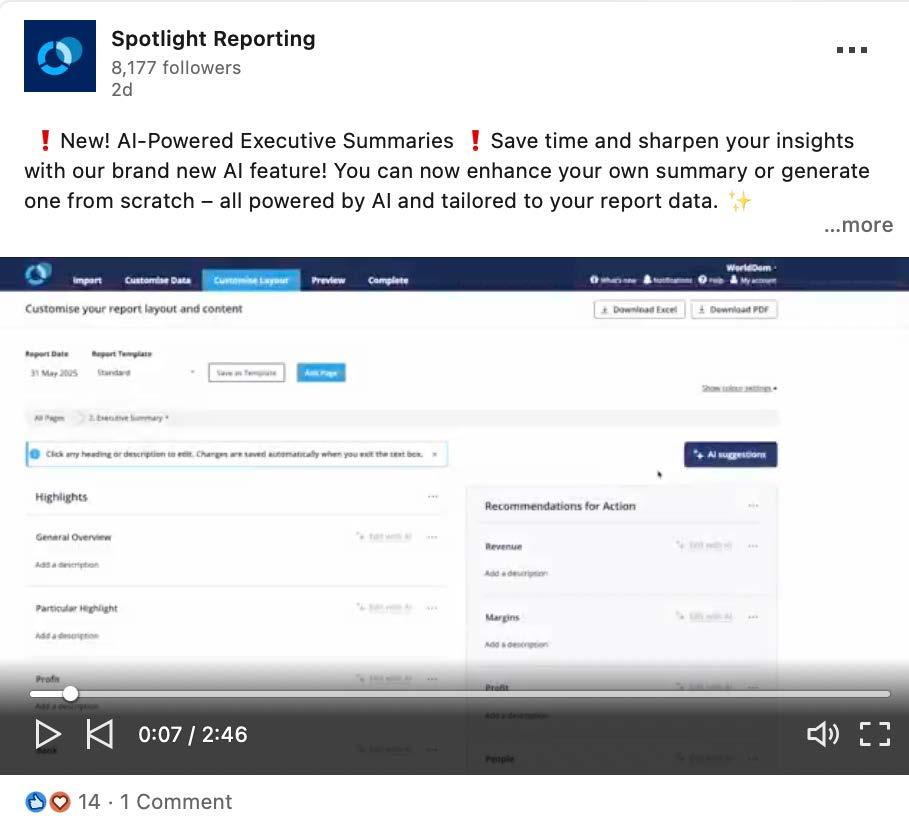Viewport: 909px width, 824px height.
Task: Open the post options three-dot menu
Action: (852, 50)
